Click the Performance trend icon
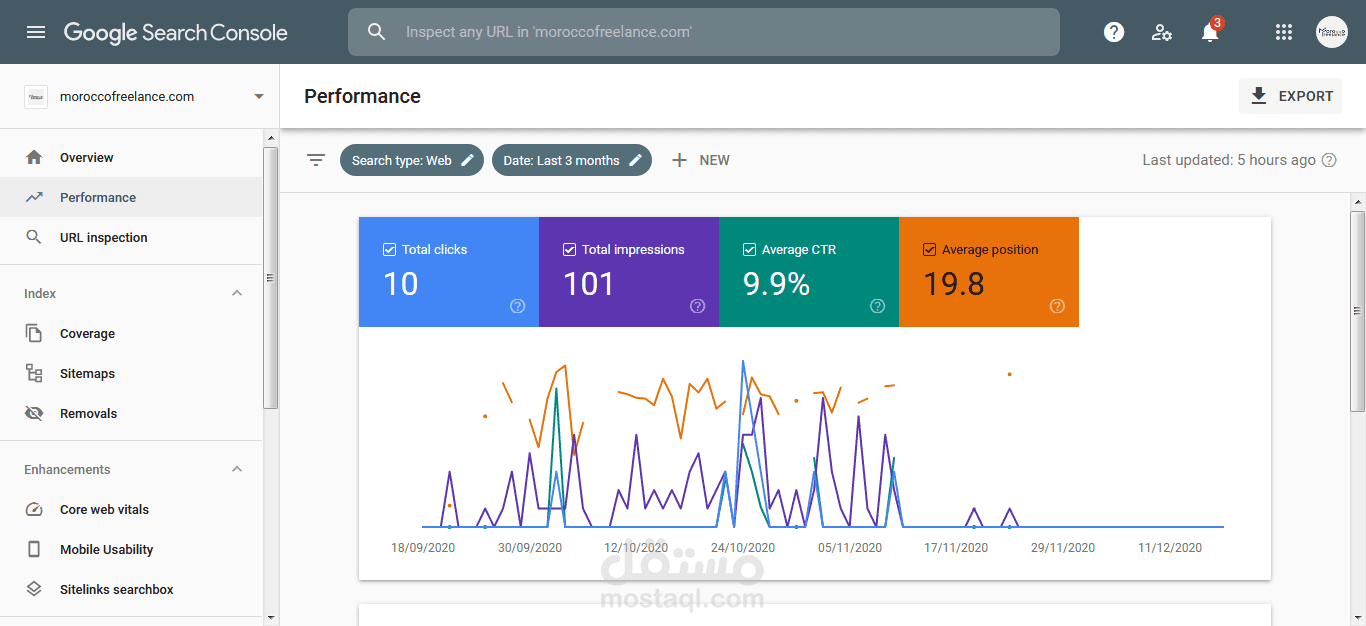This screenshot has height=626, width=1366. 34,197
